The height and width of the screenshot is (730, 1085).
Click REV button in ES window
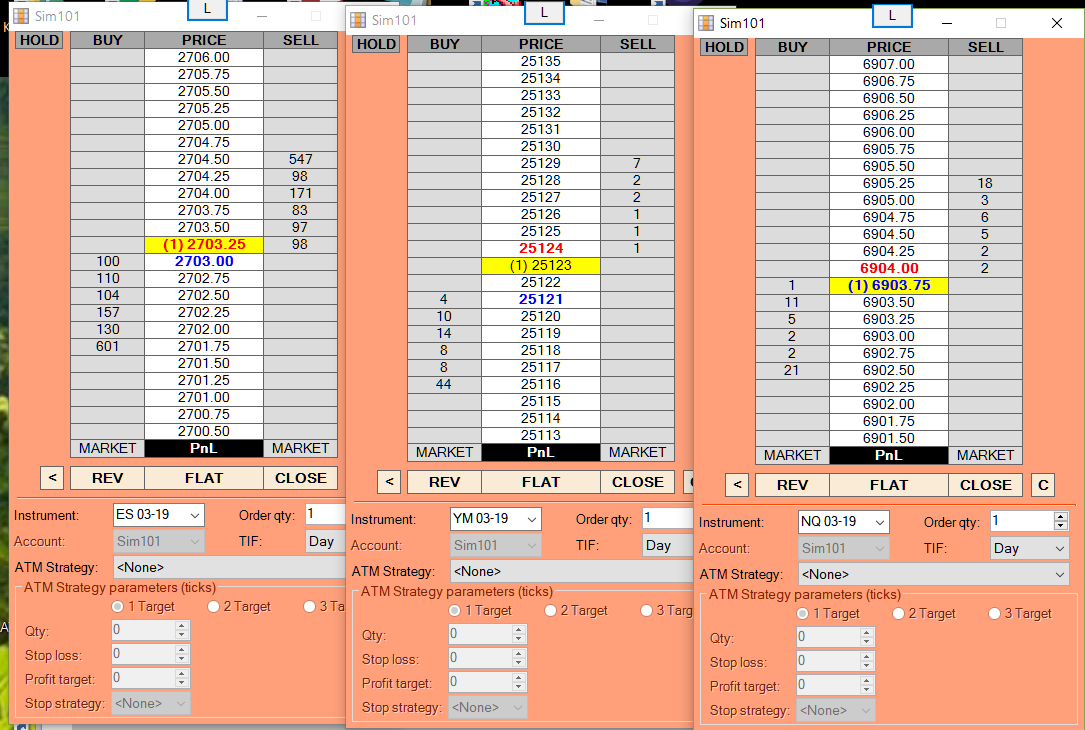107,478
